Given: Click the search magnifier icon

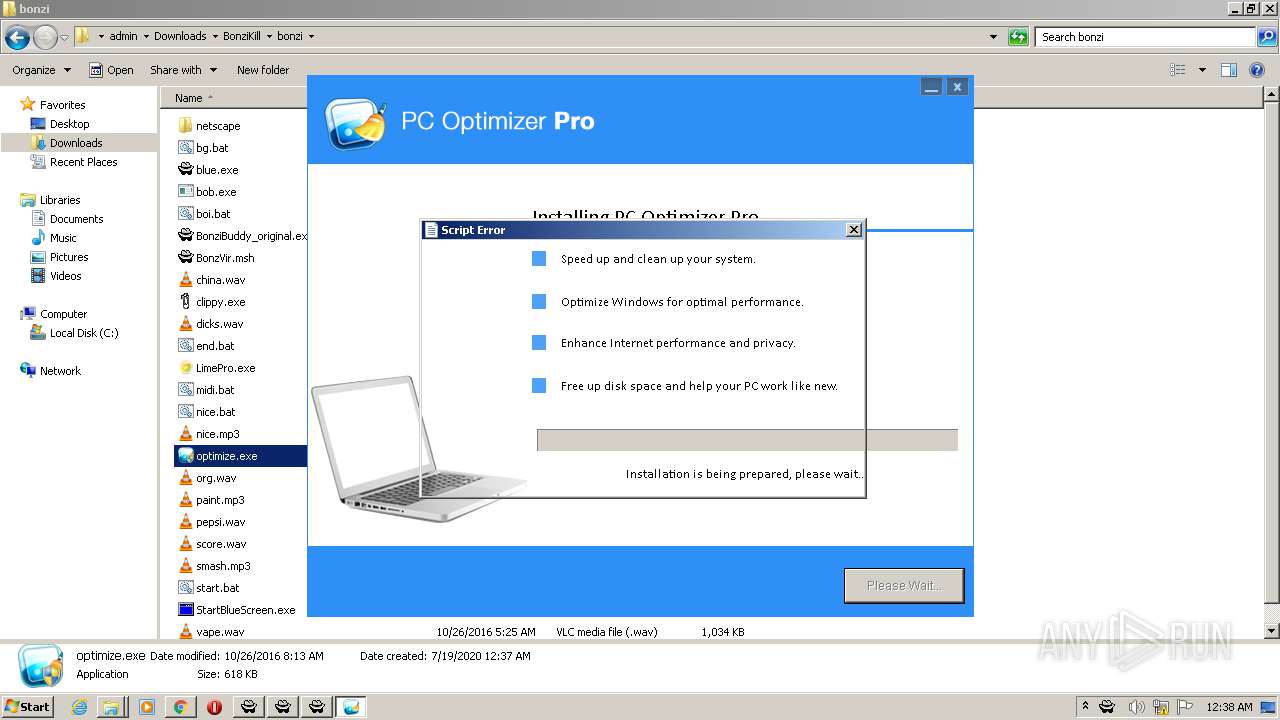Looking at the screenshot, I should coord(1266,37).
